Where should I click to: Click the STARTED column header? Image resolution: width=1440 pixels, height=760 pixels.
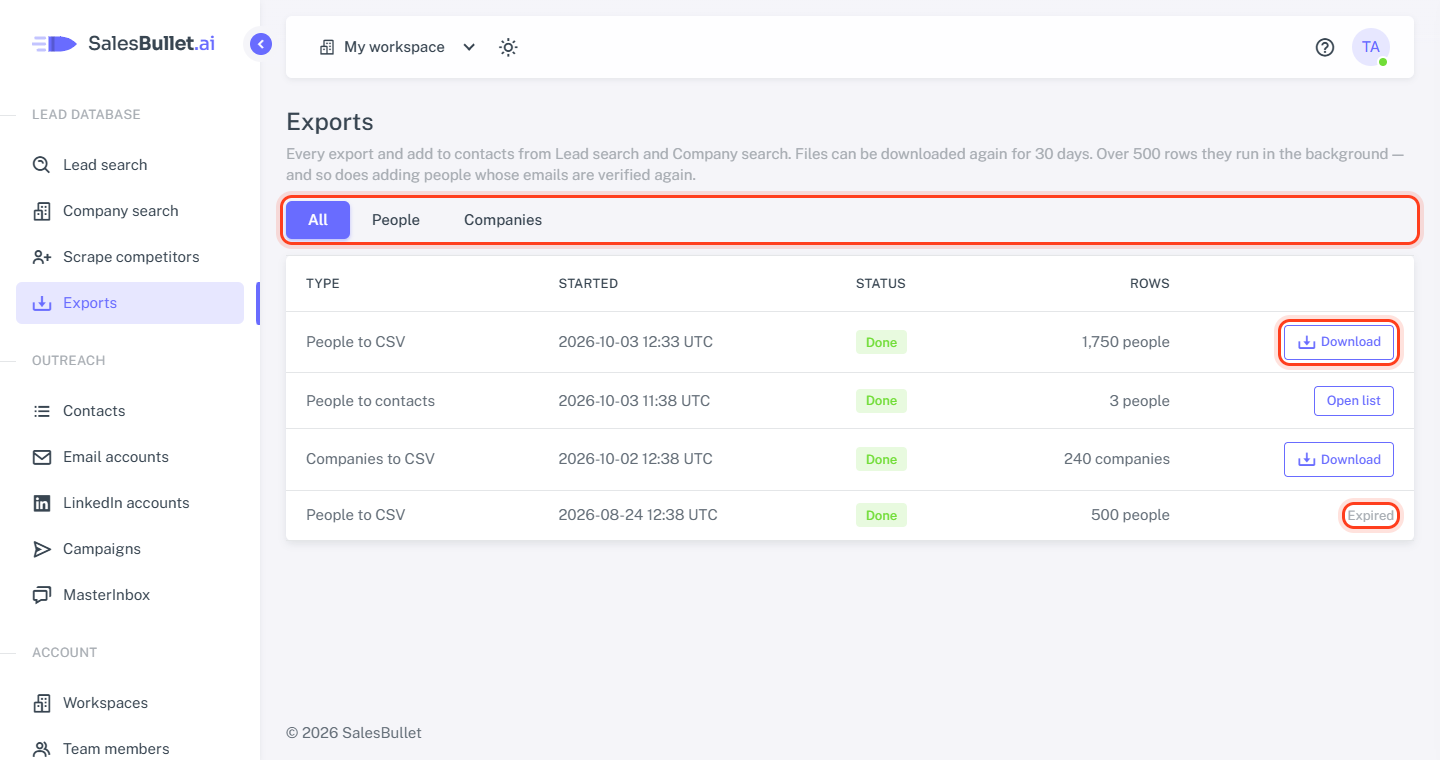[588, 284]
